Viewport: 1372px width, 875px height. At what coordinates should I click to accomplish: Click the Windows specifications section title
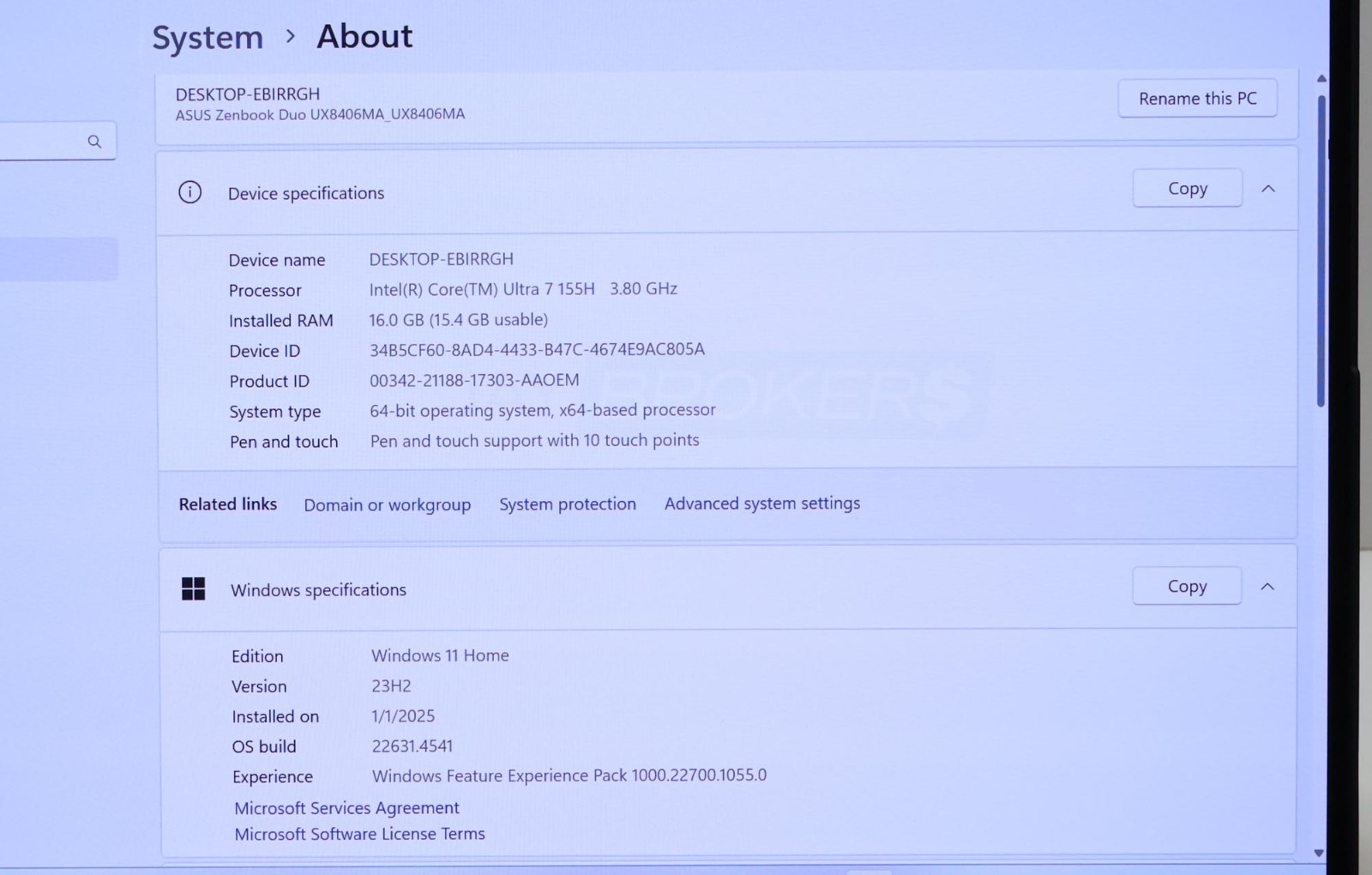[318, 590]
